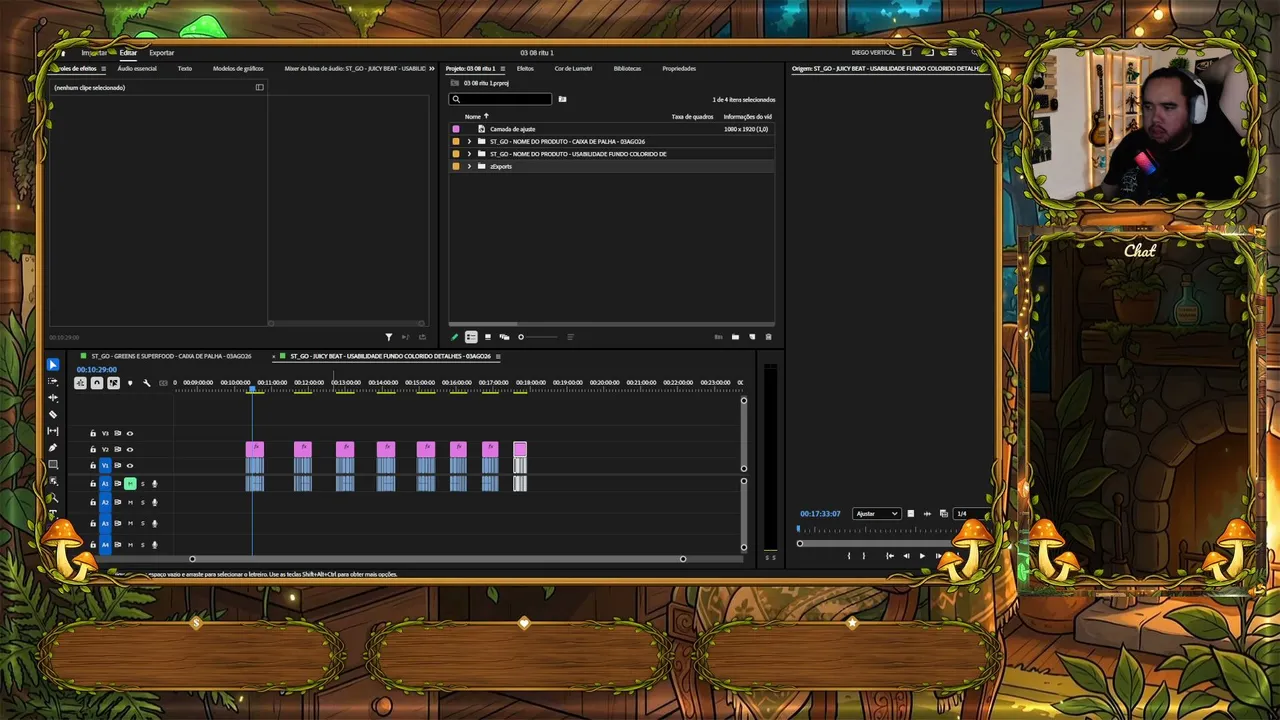Unmute track A1 with M button
The height and width of the screenshot is (720, 1280).
[x=130, y=484]
